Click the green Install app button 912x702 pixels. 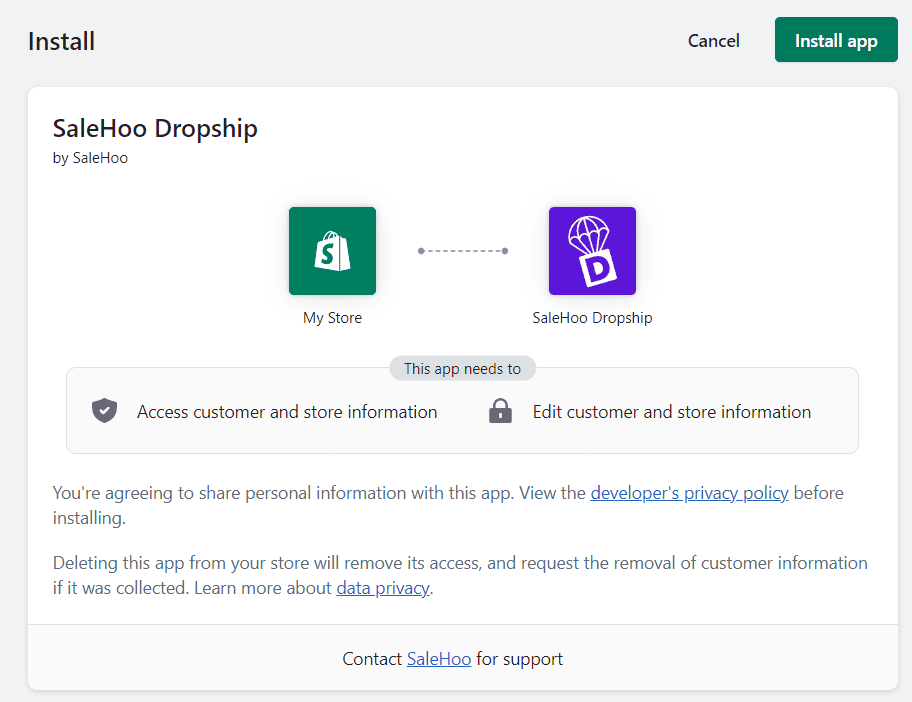tap(836, 40)
